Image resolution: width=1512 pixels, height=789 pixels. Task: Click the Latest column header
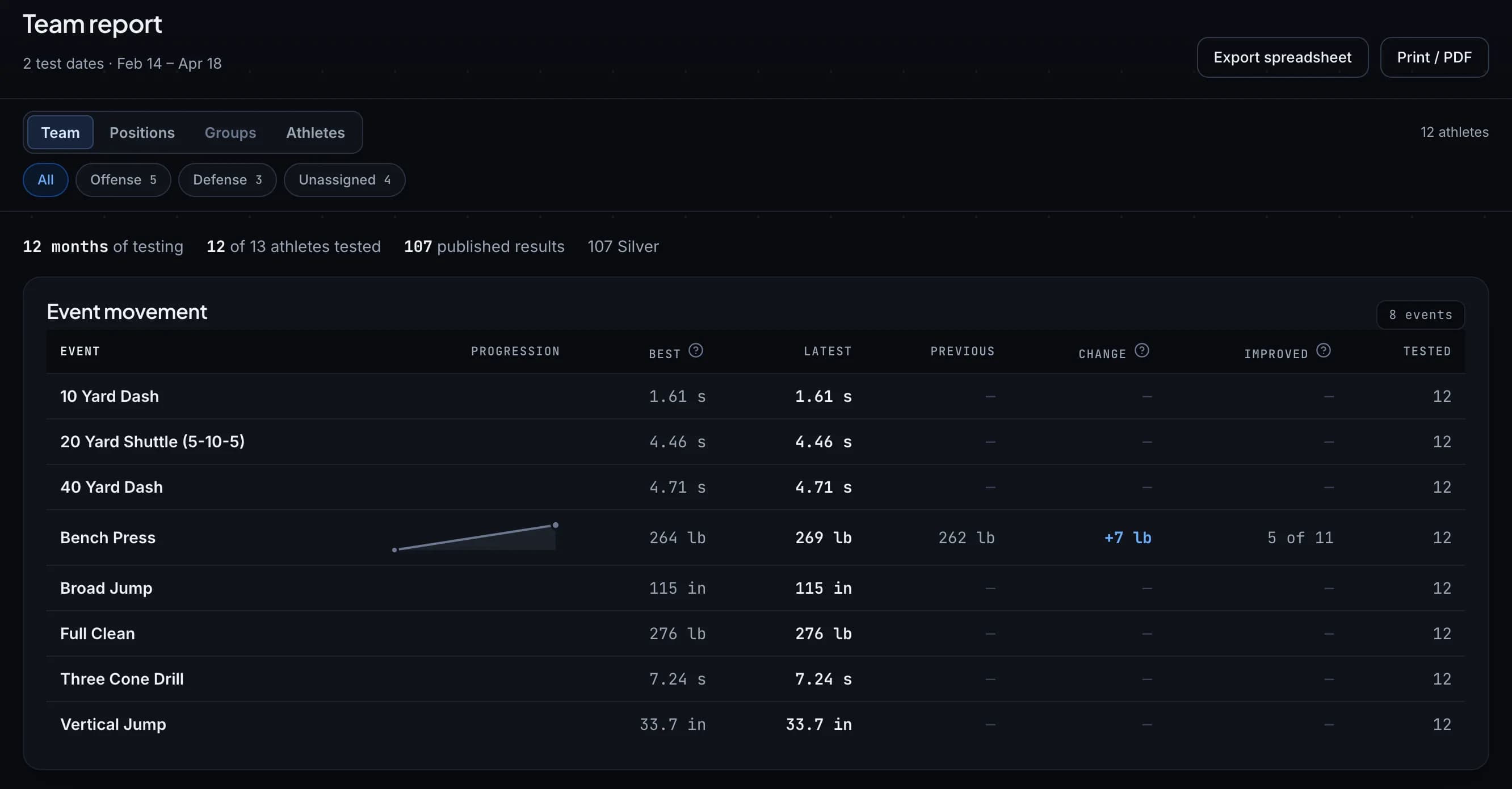tap(827, 351)
